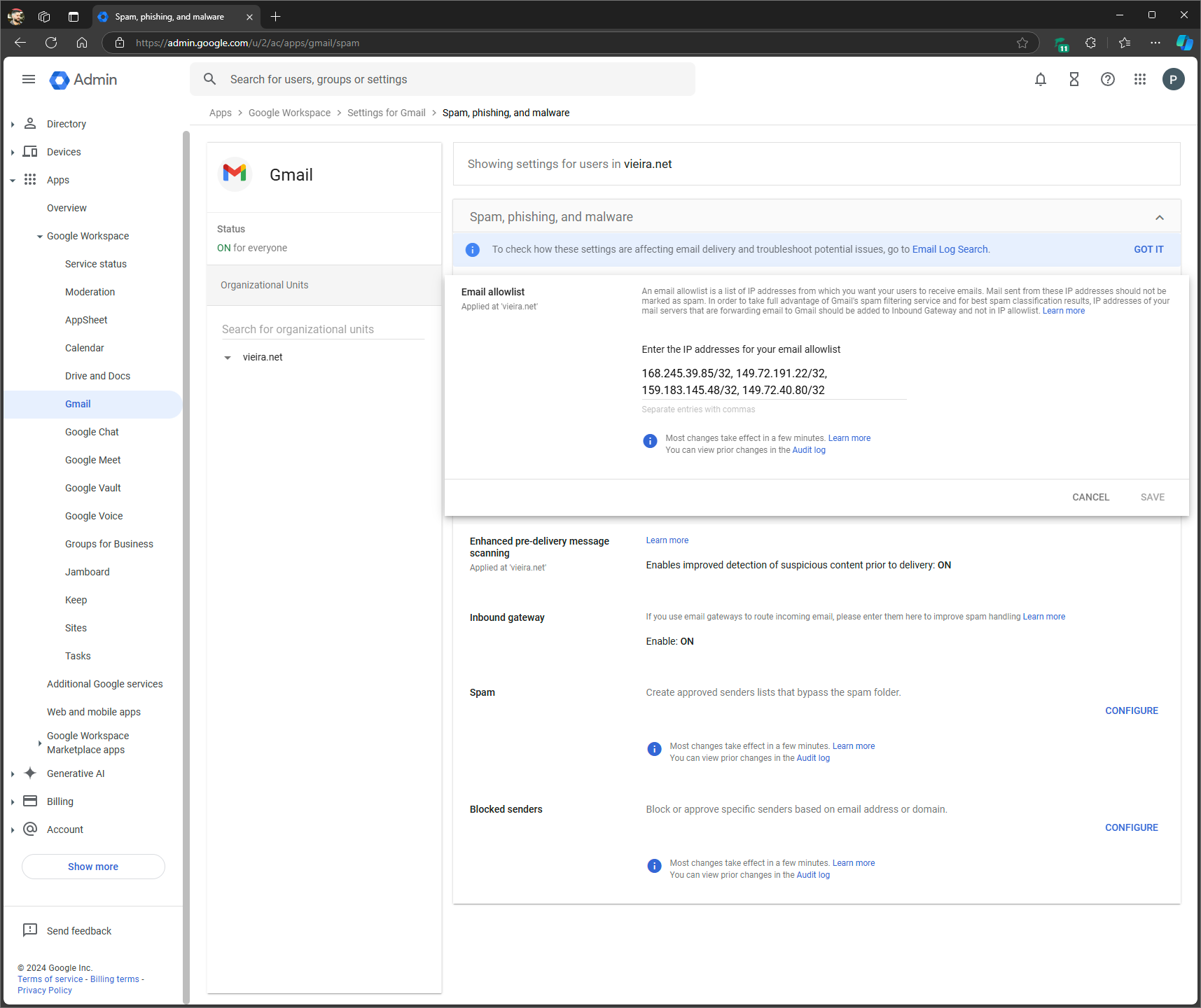Viewport: 1201px width, 1008px height.
Task: Expand the Account section
Action: [x=13, y=829]
